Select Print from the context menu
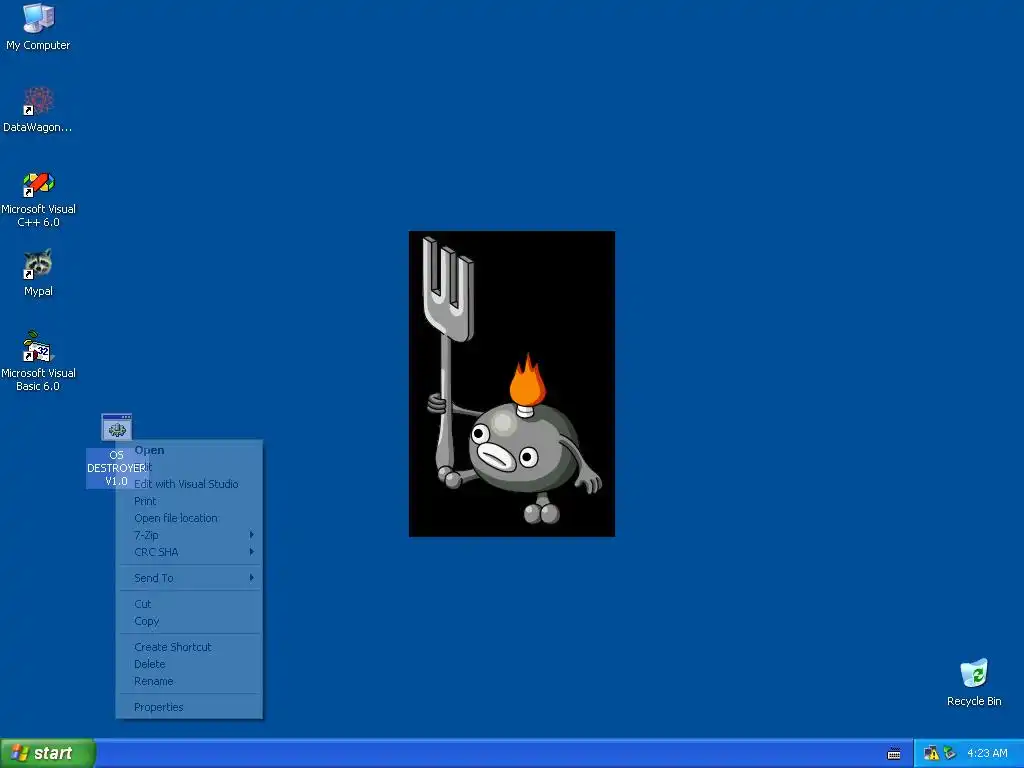 point(189,501)
